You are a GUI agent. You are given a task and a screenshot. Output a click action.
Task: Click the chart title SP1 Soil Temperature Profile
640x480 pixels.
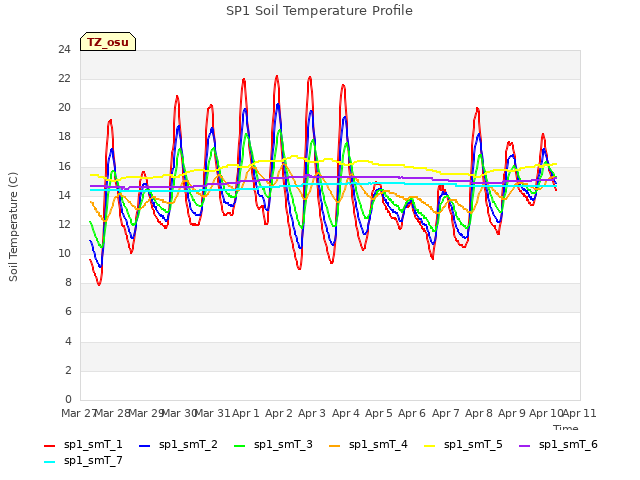coord(319,11)
